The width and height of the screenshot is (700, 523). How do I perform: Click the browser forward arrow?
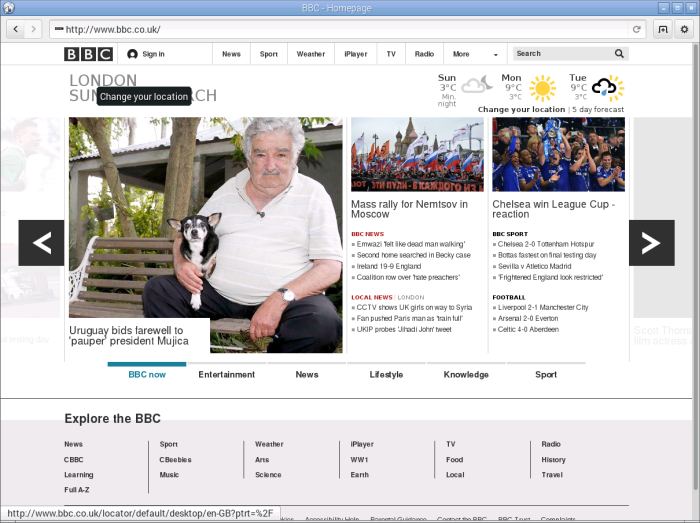(x=33, y=29)
